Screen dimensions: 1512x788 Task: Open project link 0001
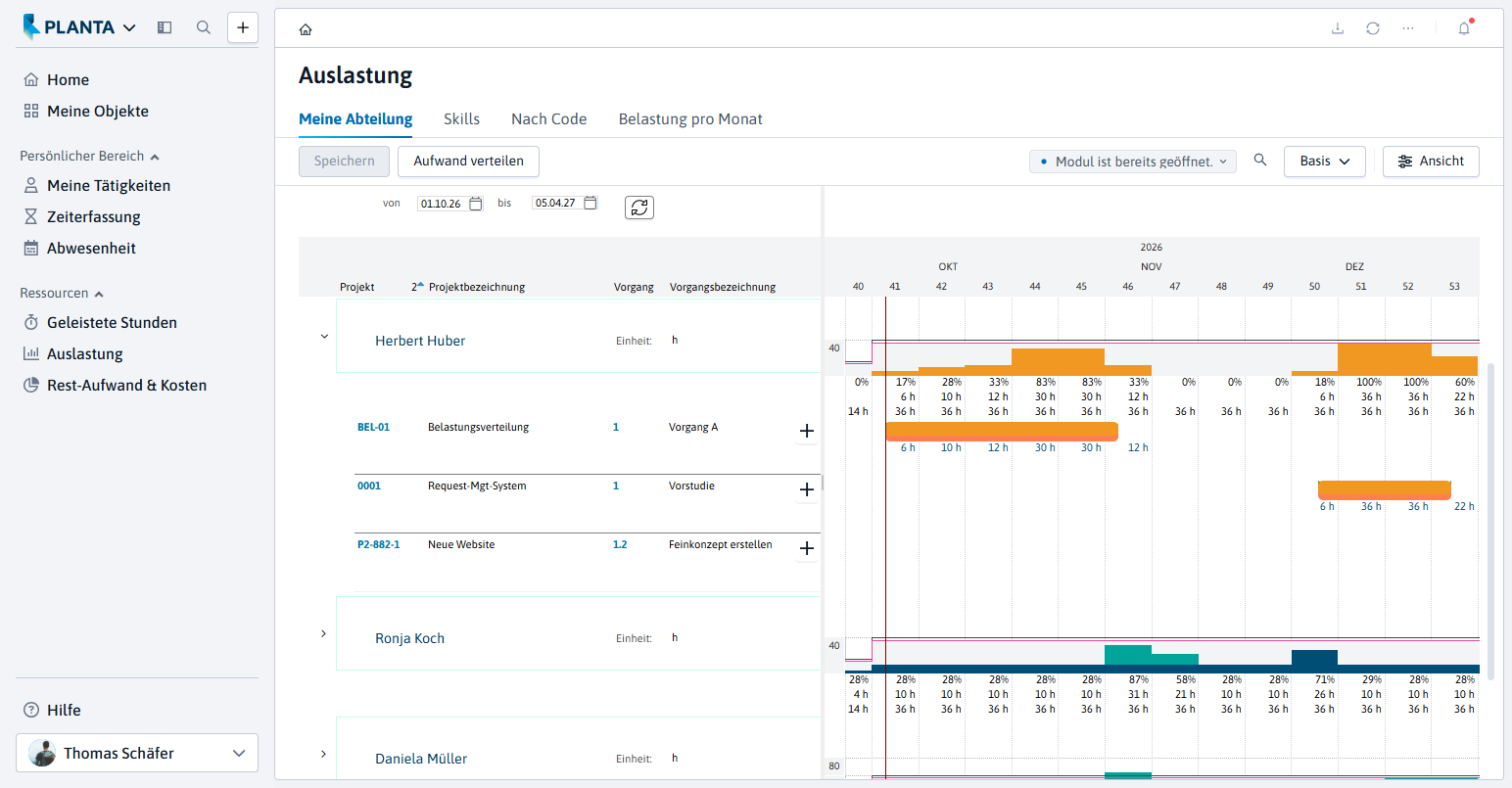[368, 487]
